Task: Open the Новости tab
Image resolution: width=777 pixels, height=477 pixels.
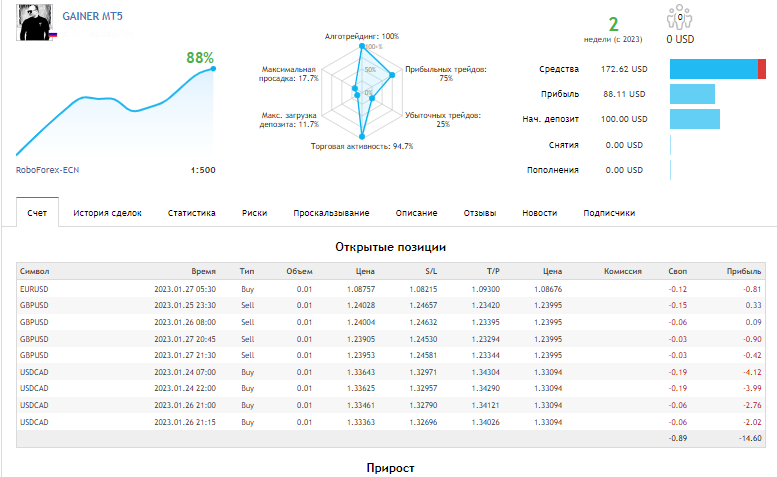Action: coord(540,213)
